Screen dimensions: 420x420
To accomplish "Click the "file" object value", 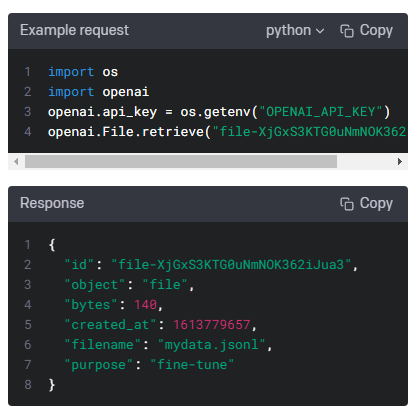I will 165,285.
